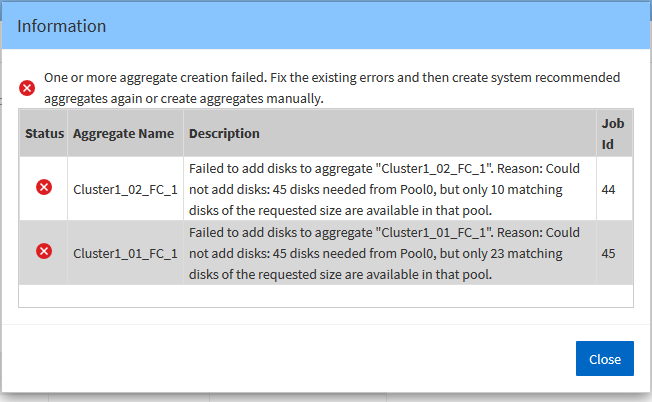This screenshot has height=402, width=652.
Task: Sort by the Aggregate Name column header
Action: pos(123,133)
